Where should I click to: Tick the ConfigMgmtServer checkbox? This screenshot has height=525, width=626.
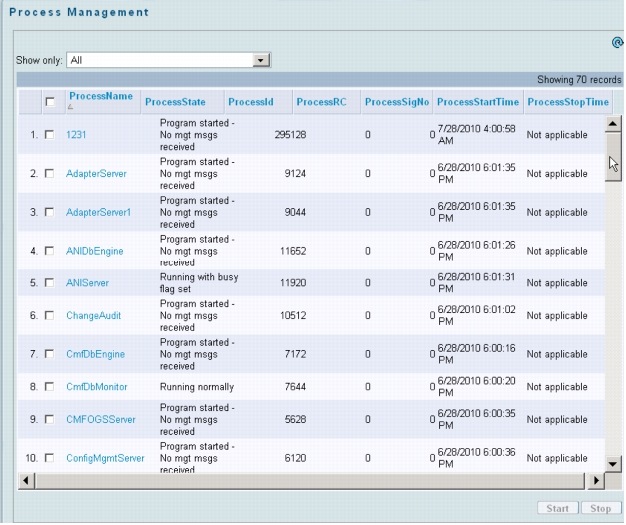(50, 458)
